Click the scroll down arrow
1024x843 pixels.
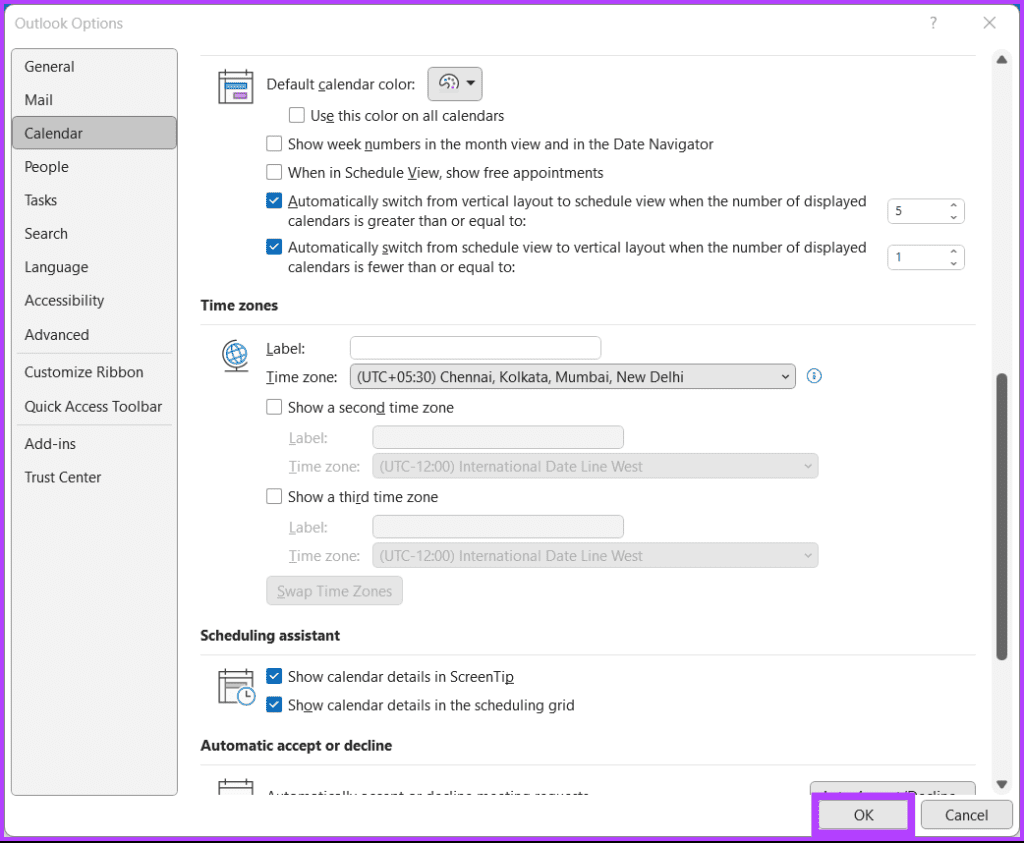1002,784
